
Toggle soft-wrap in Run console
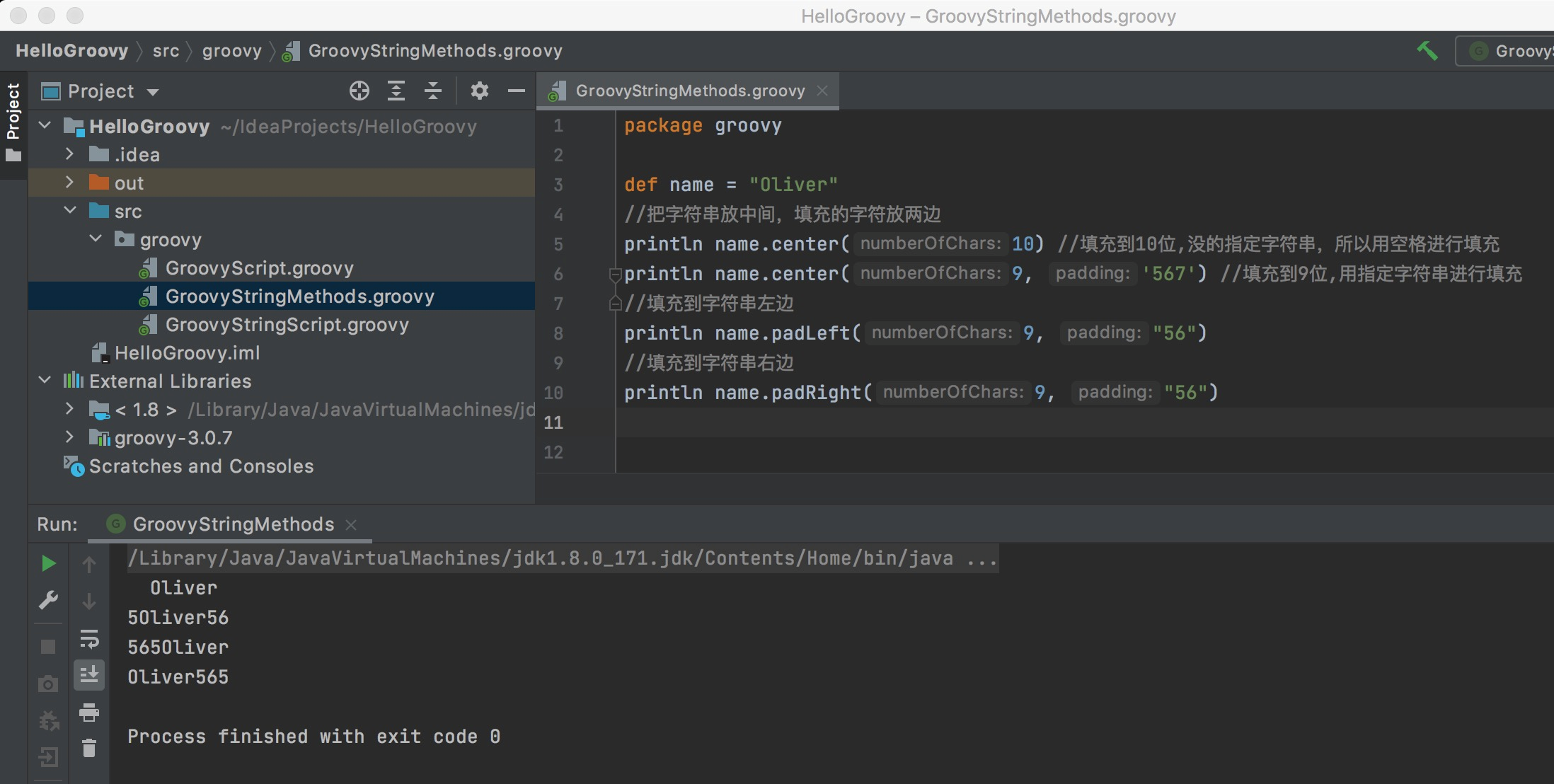pos(89,638)
